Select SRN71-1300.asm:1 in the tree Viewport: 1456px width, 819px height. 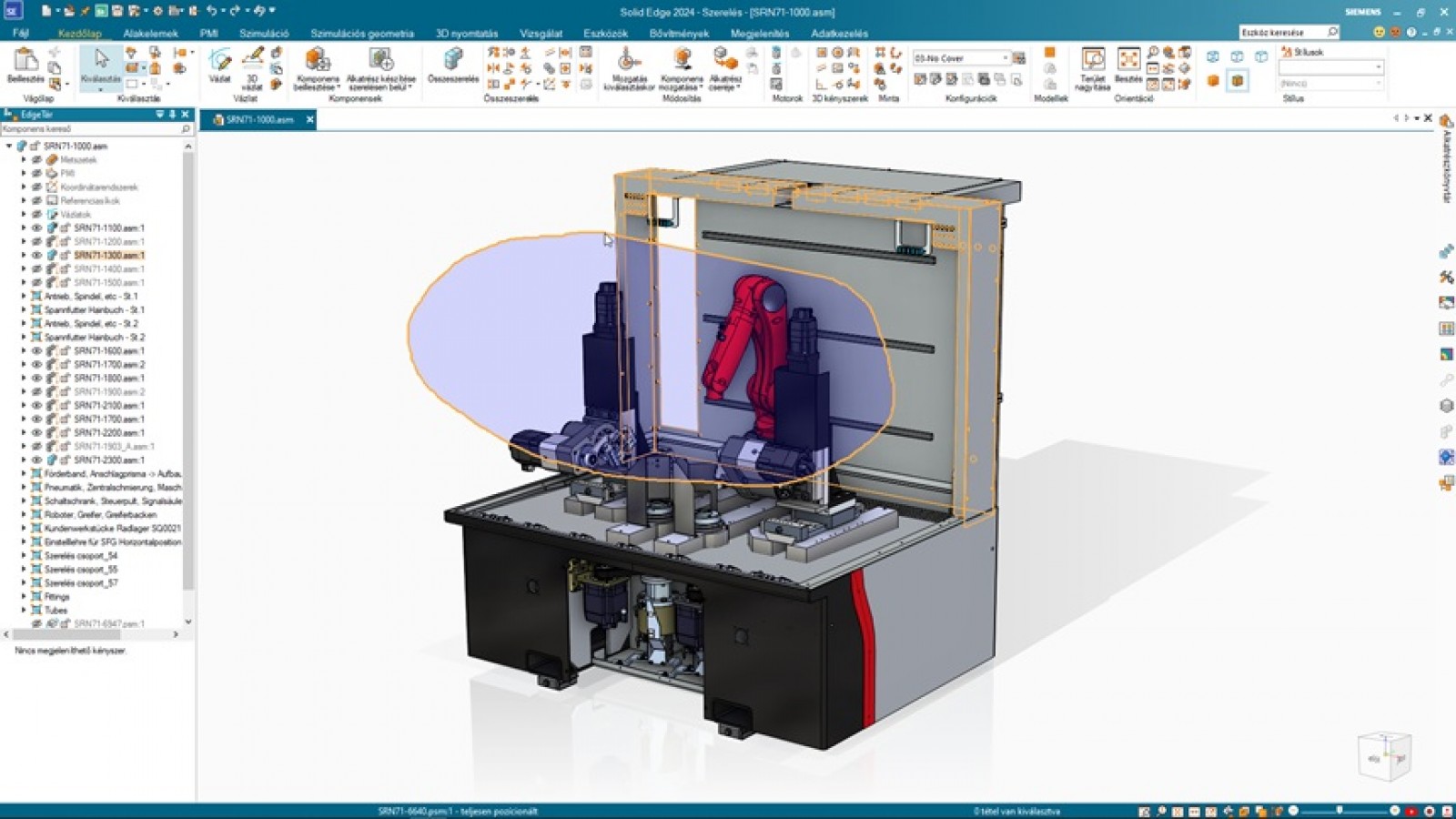[x=108, y=256]
